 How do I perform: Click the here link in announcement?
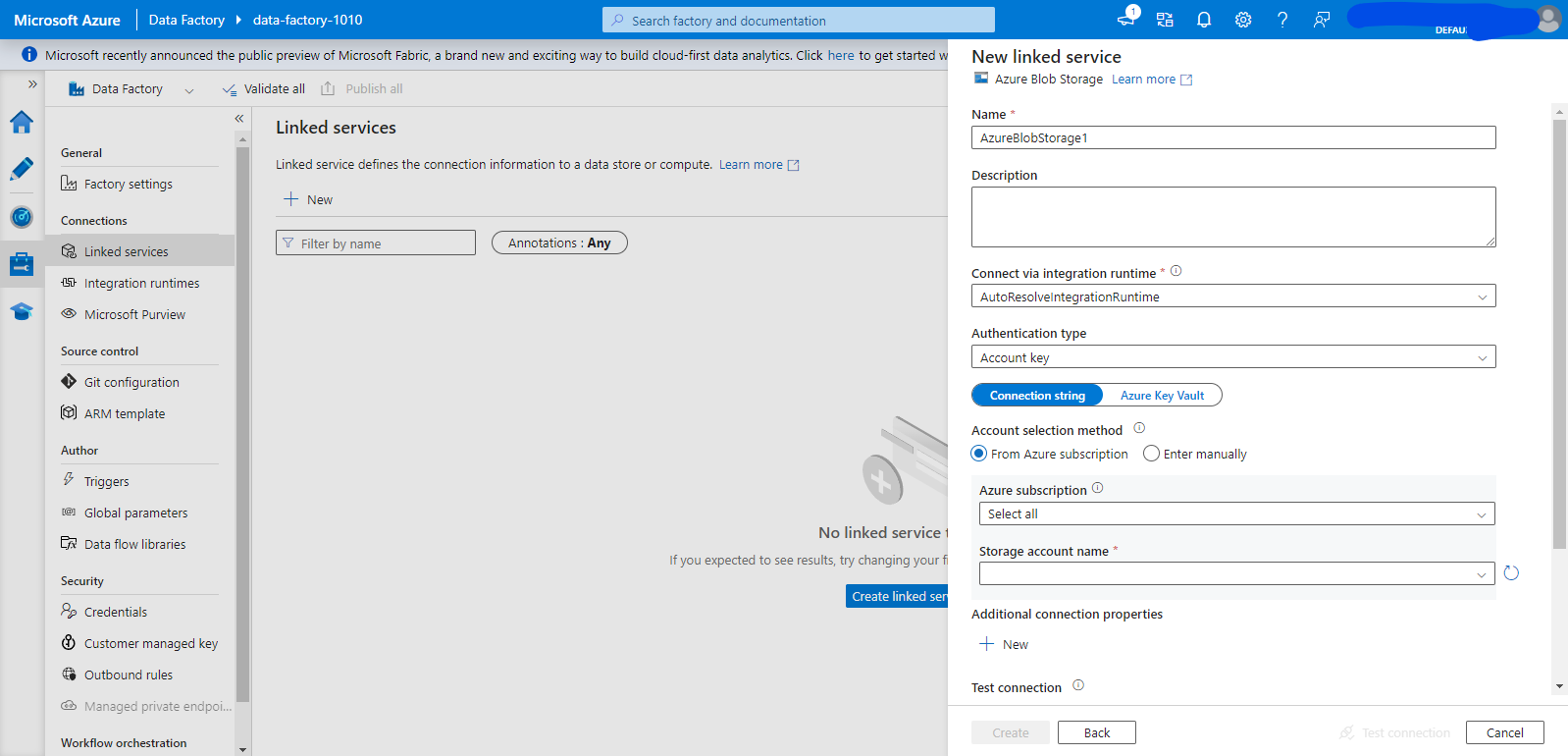point(841,55)
